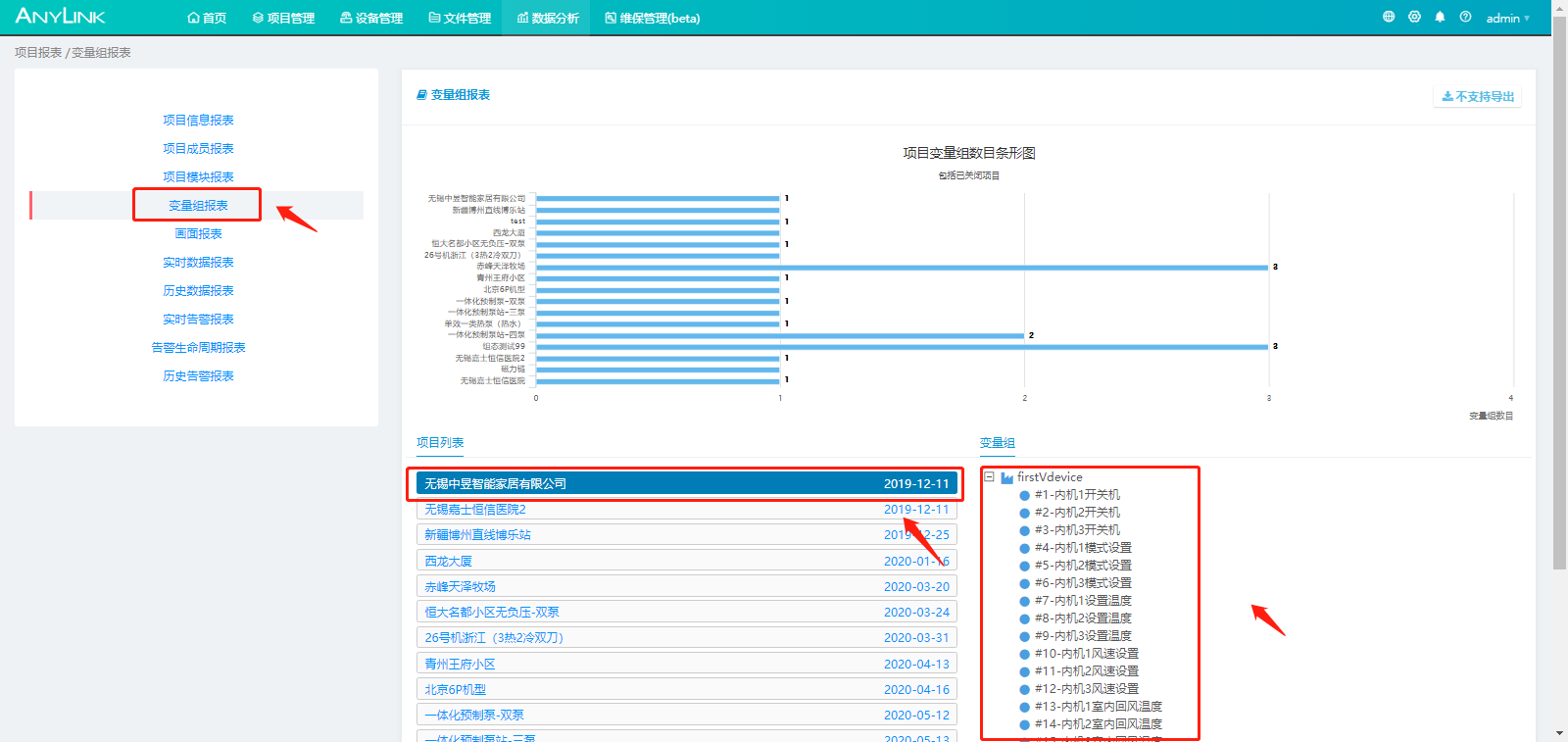The image size is (1568, 742).
Task: Select variable #6-内机3模式设置
Action: (x=1083, y=583)
